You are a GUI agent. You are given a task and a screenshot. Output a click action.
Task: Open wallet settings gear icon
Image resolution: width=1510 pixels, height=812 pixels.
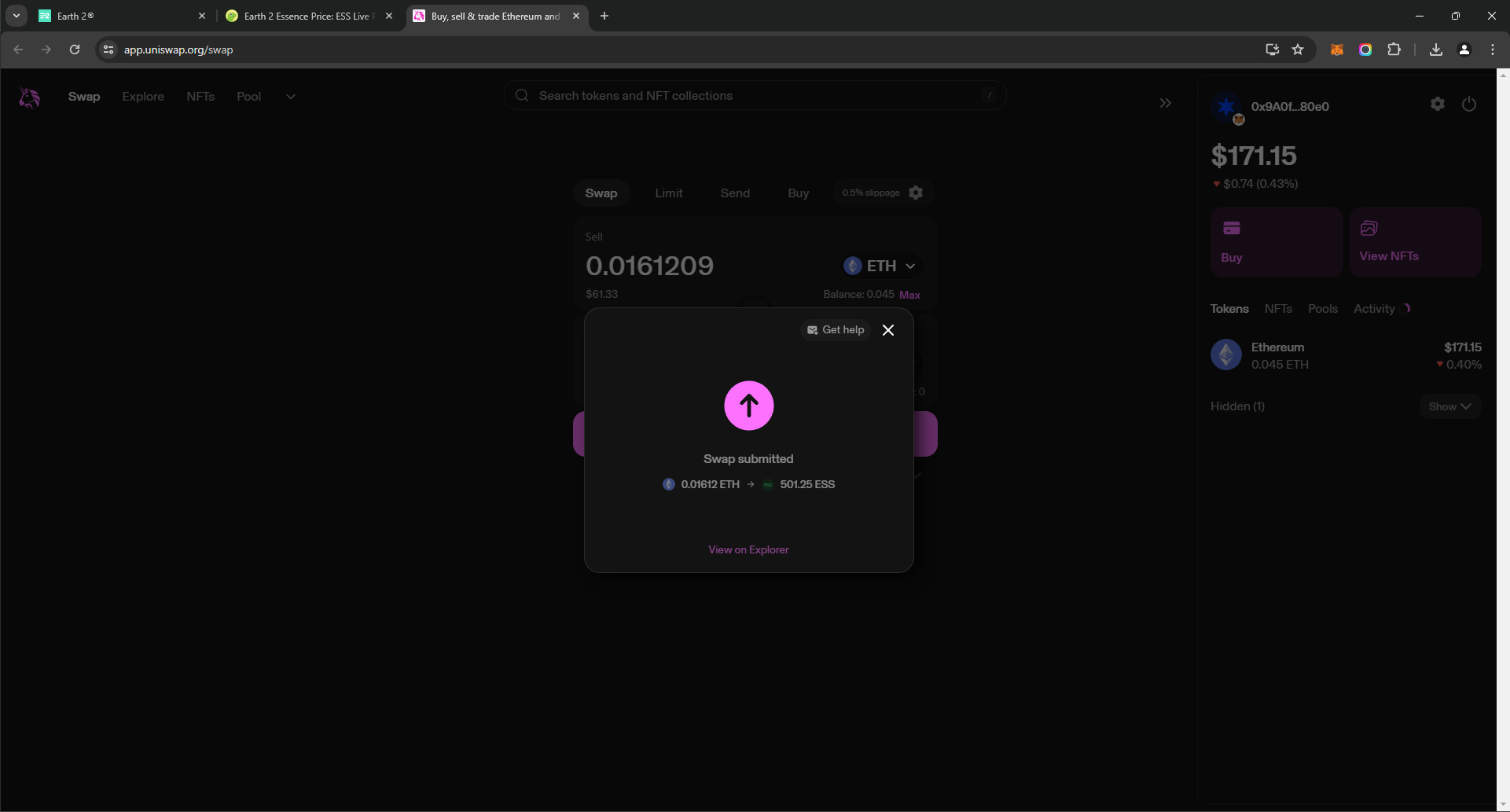tap(1438, 104)
